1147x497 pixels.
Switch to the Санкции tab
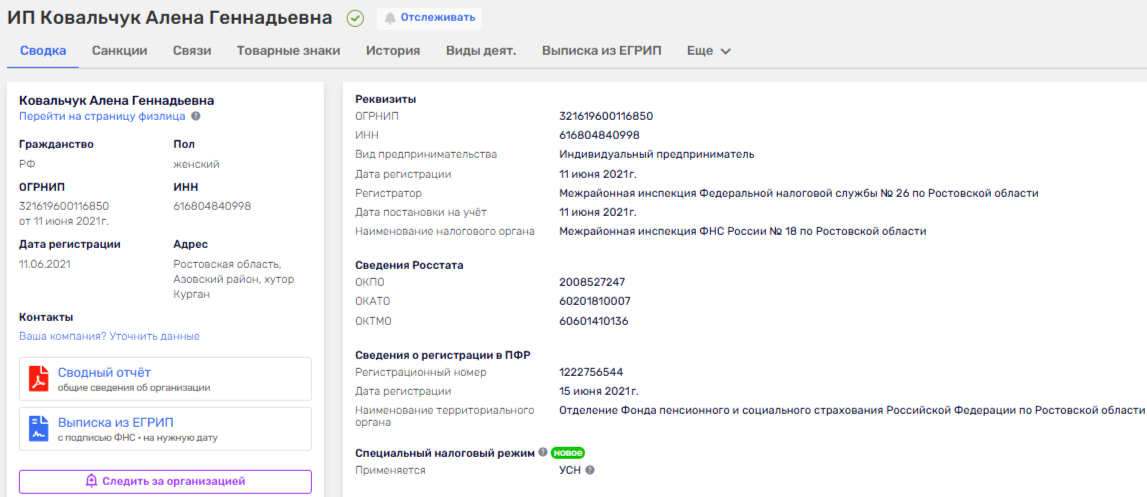[x=120, y=51]
